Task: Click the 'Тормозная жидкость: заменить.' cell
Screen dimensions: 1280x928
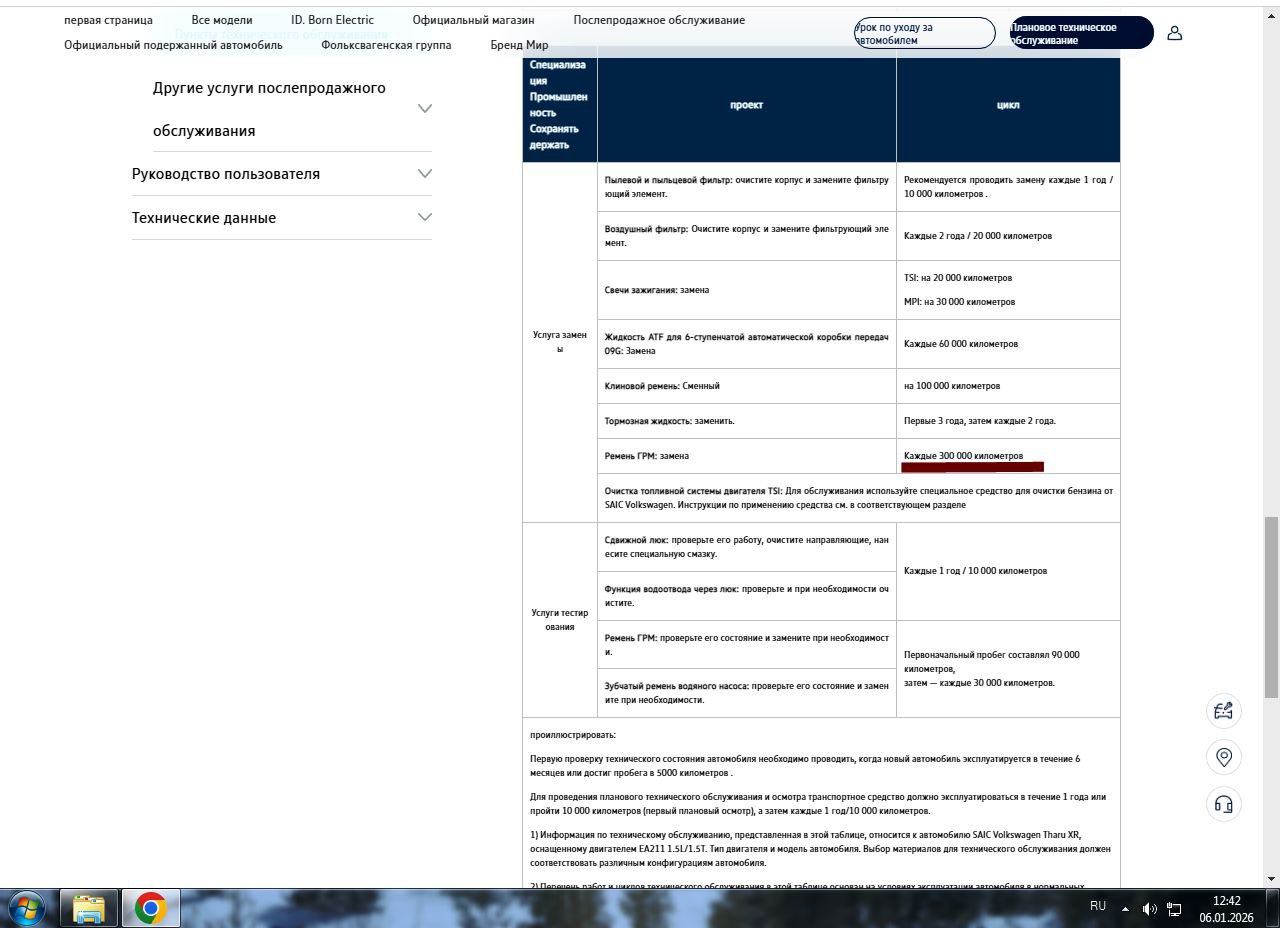Action: 747,421
